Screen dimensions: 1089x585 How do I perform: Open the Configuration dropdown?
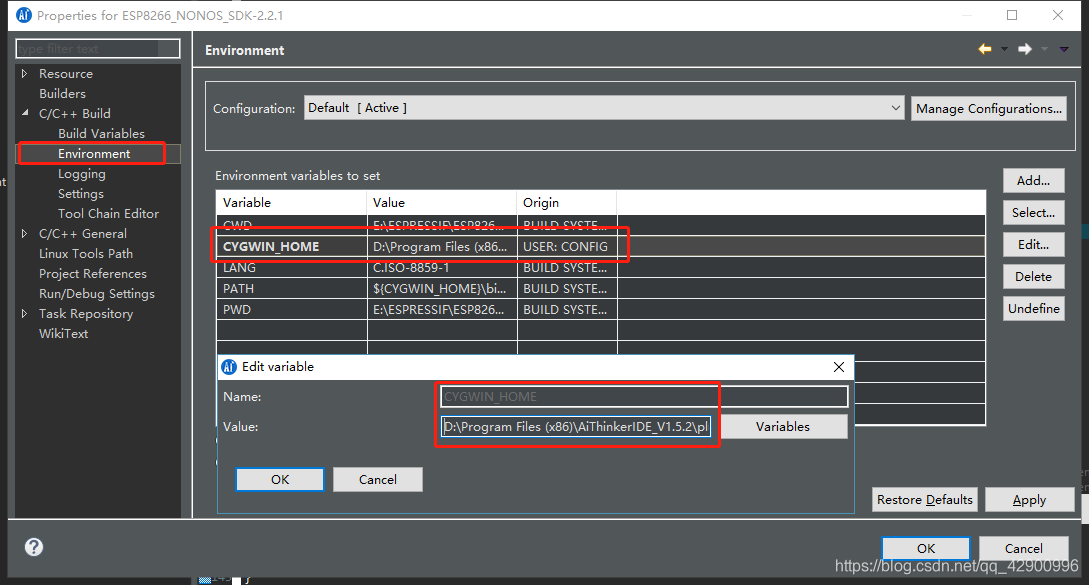pos(604,108)
